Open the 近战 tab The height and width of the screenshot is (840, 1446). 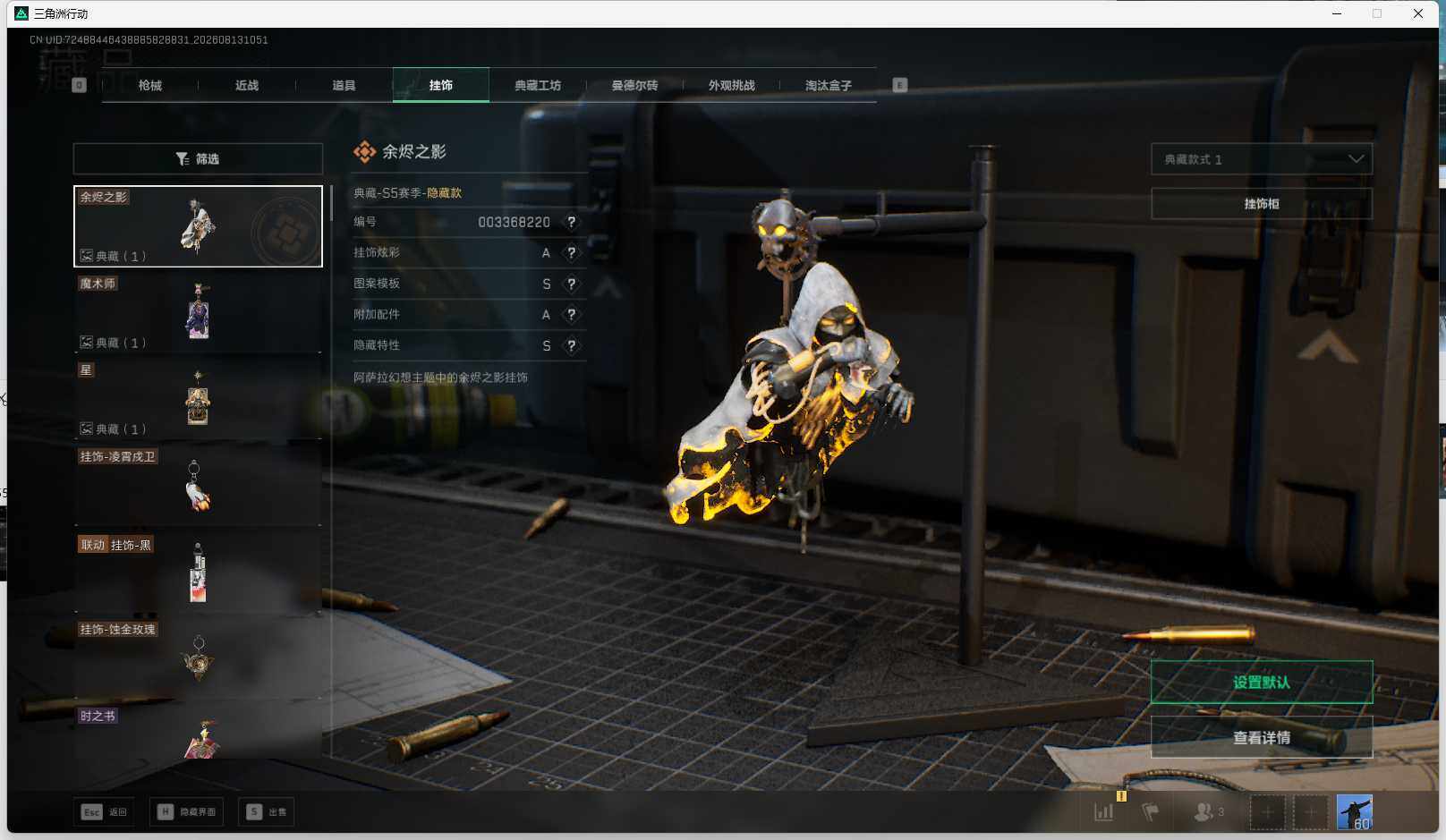pos(247,85)
